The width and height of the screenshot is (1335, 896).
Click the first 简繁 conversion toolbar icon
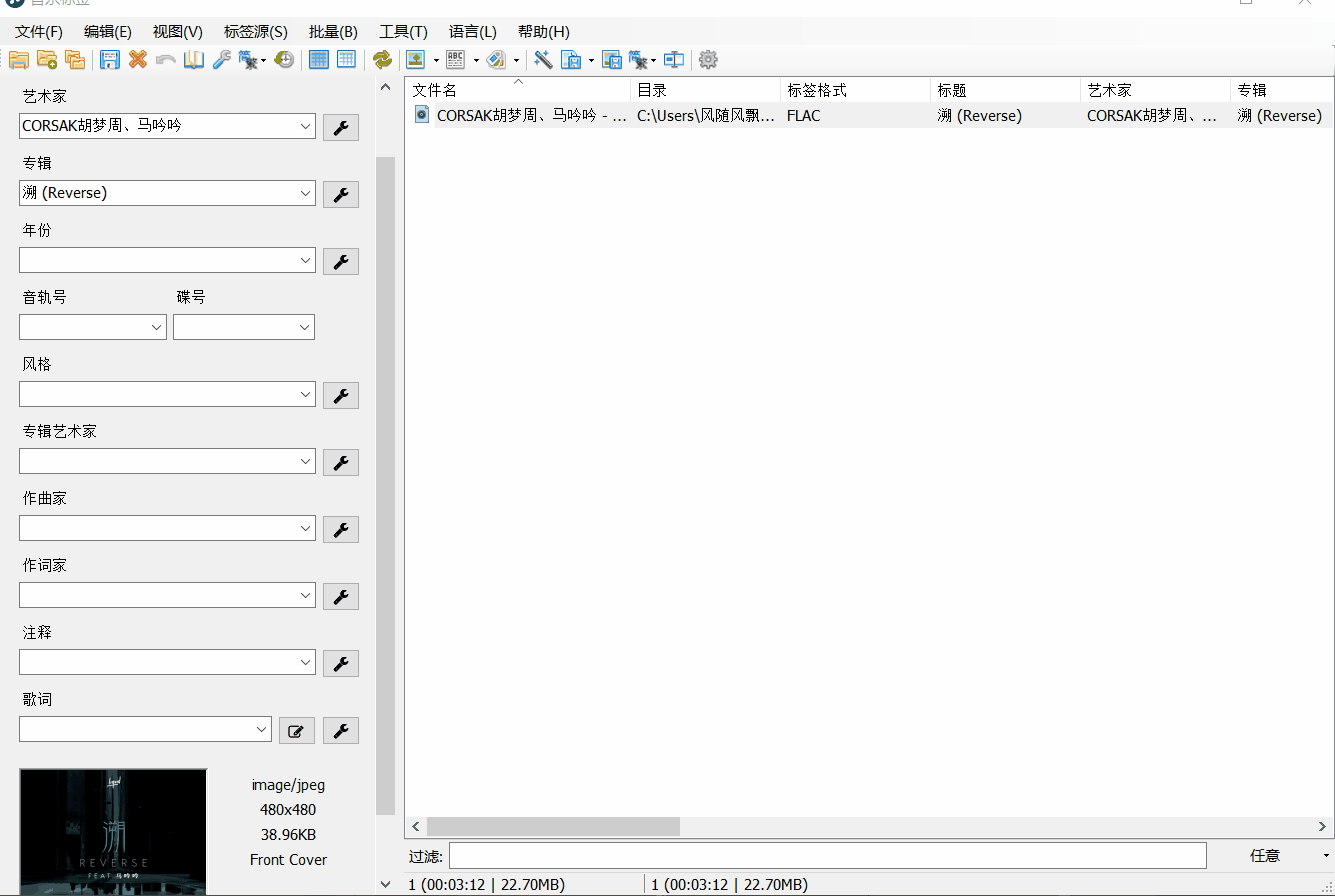[x=249, y=60]
